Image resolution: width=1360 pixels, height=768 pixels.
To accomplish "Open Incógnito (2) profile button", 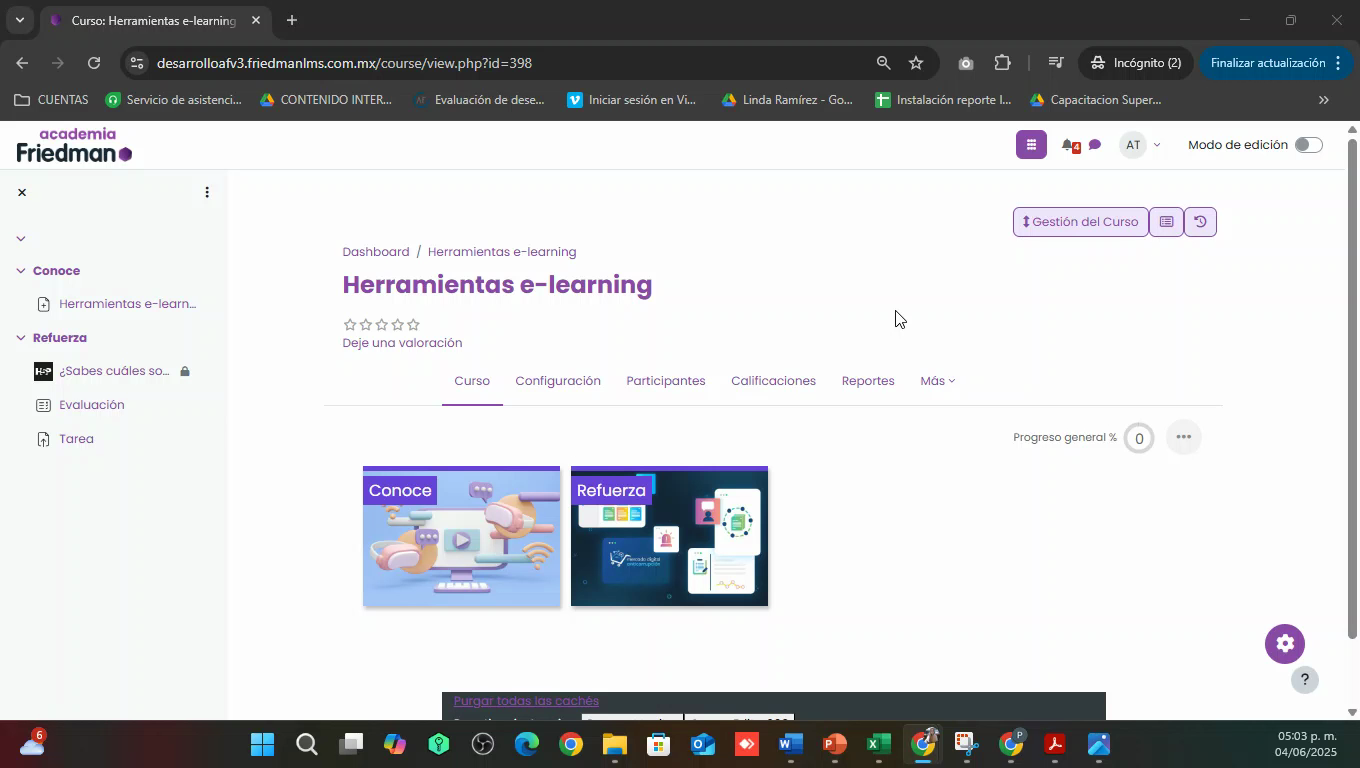I will [1135, 63].
